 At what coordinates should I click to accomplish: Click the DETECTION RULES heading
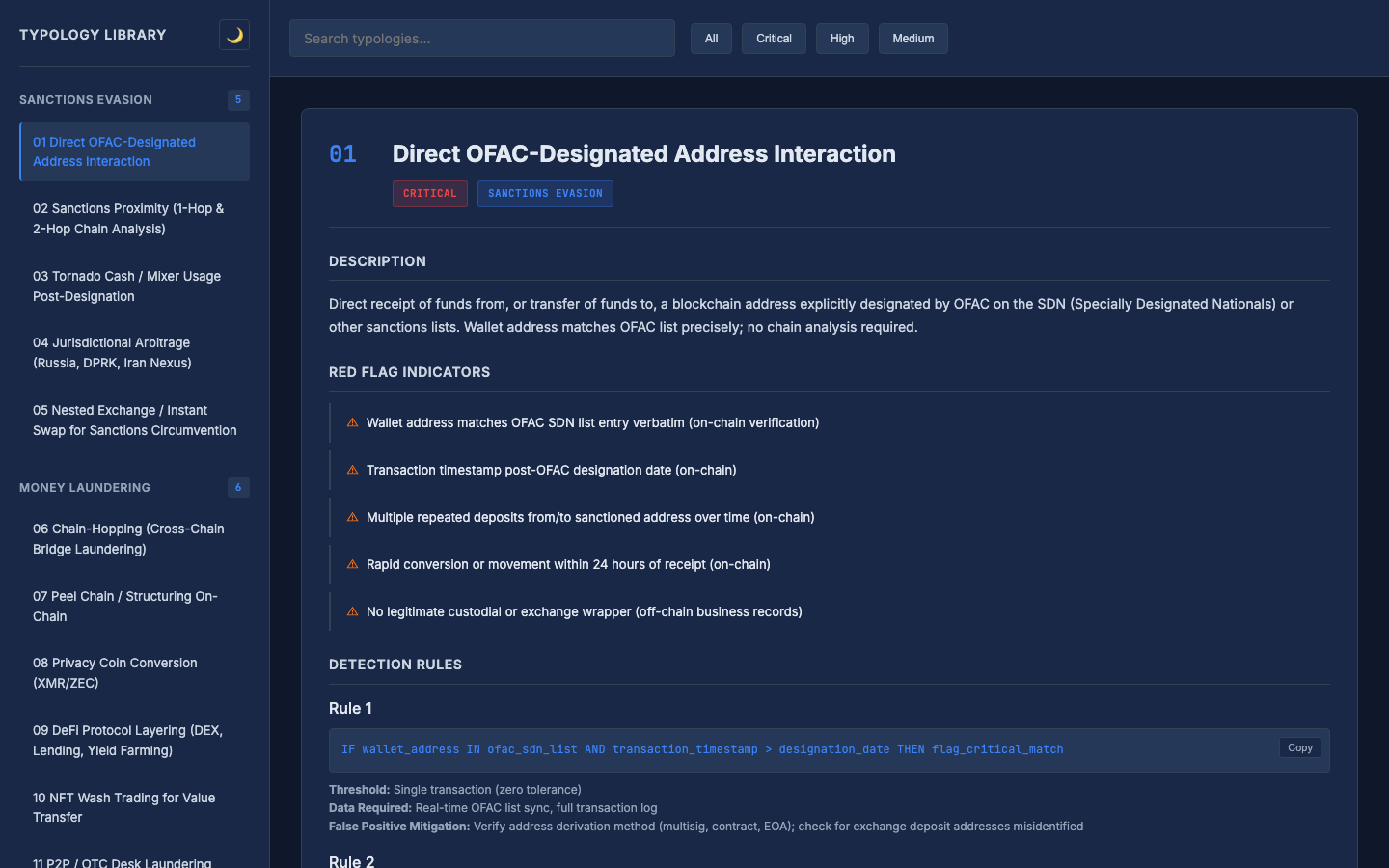(395, 665)
